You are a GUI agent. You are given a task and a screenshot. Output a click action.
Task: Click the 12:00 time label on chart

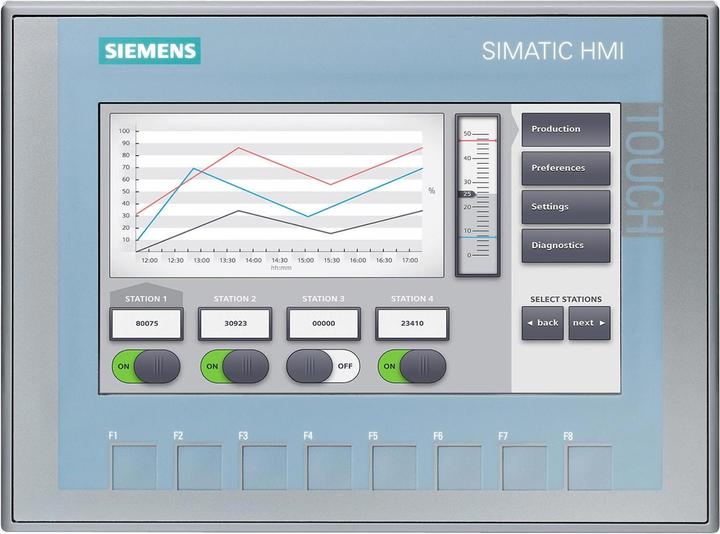tap(149, 260)
